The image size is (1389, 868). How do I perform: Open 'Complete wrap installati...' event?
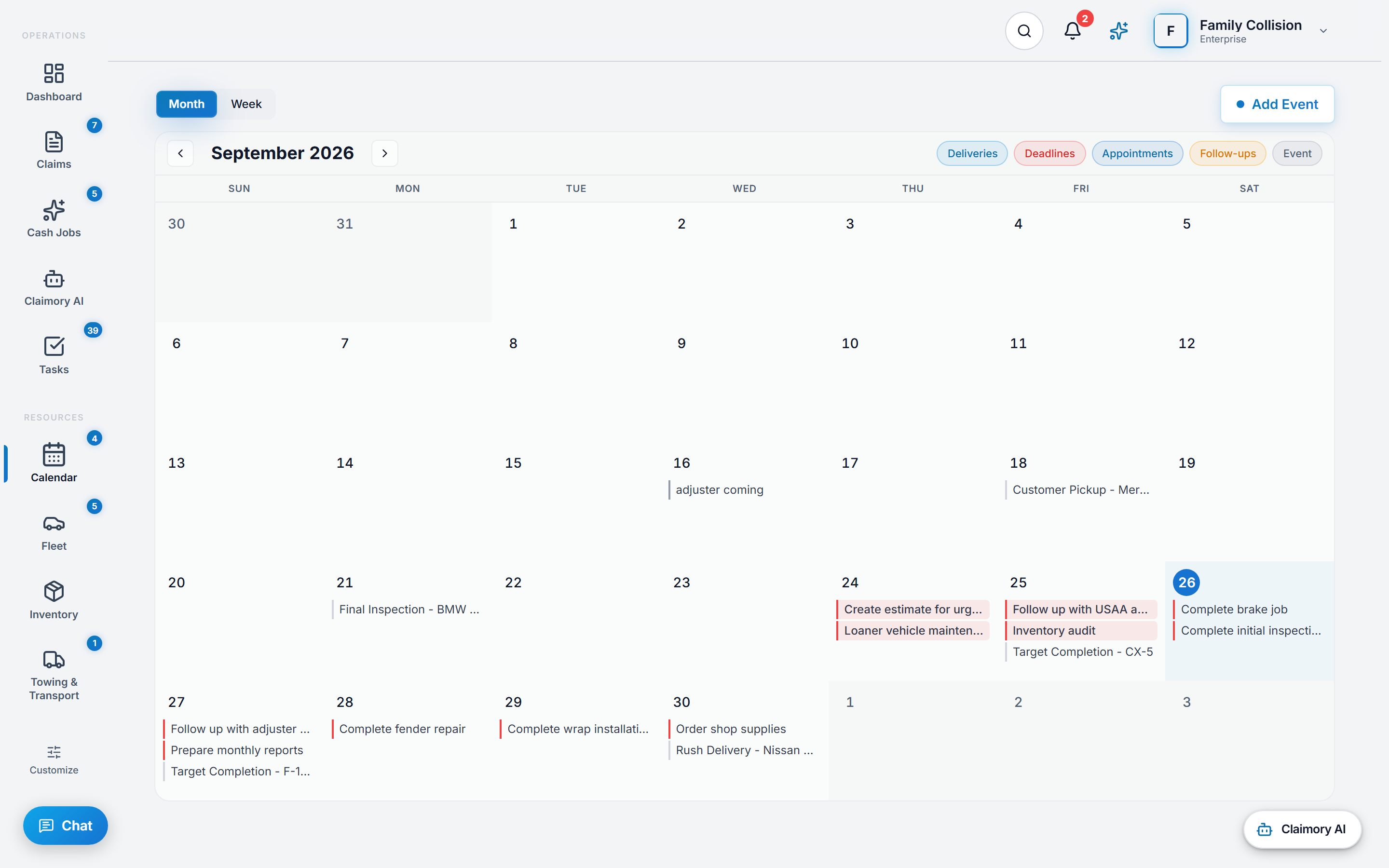[x=576, y=729]
